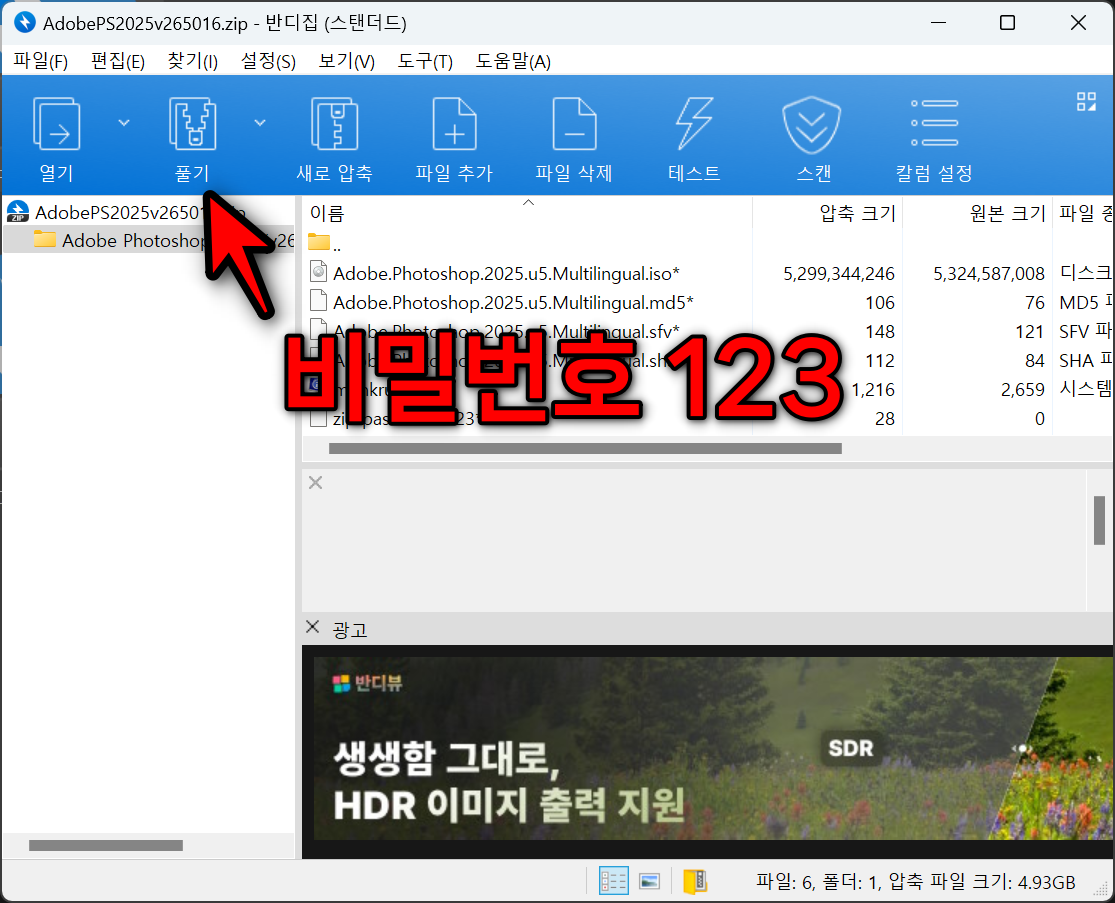1115x903 pixels.
Task: Open the 설정(S) menu
Action: click(x=268, y=61)
